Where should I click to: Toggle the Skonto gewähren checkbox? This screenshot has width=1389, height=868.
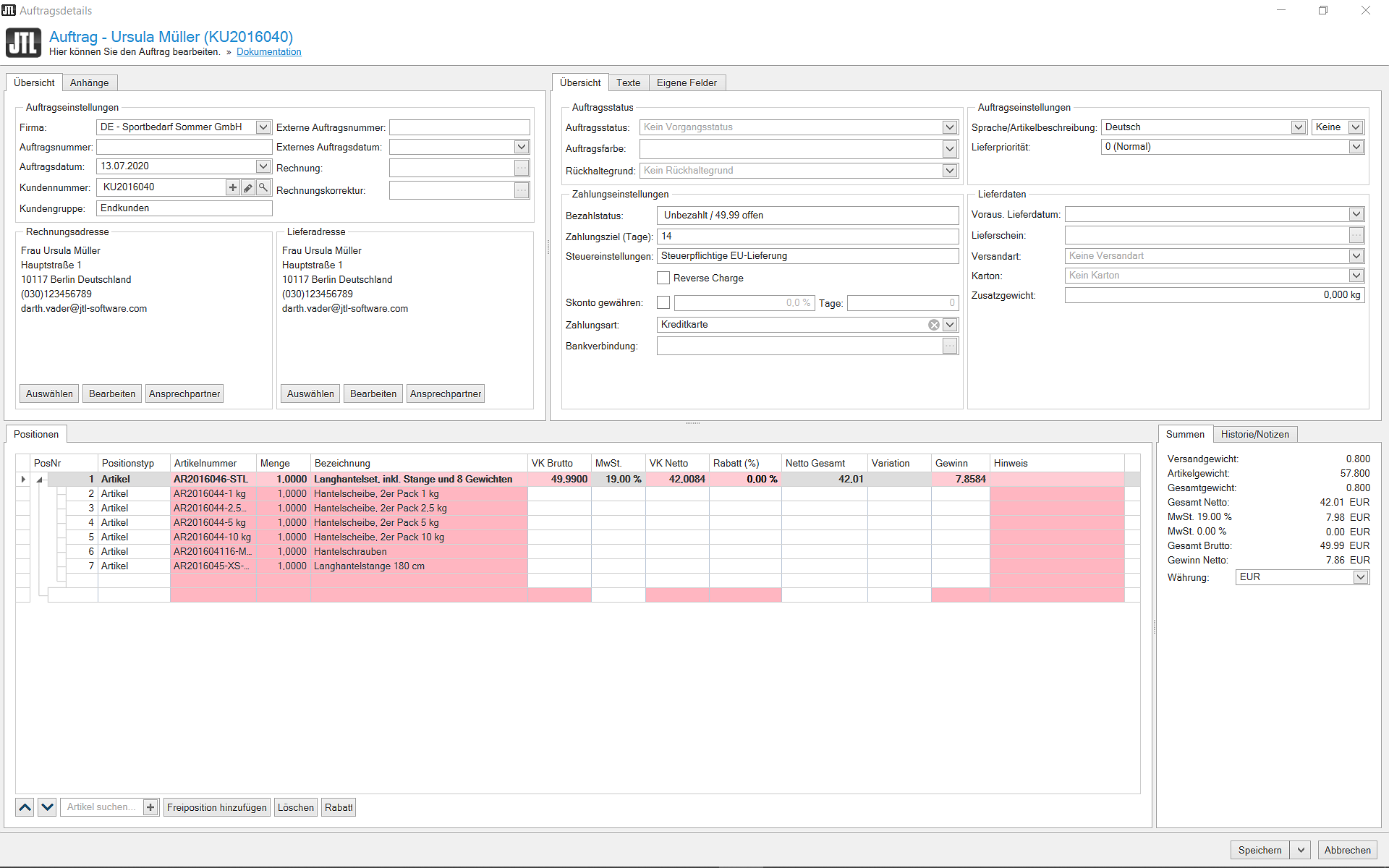[x=663, y=302]
